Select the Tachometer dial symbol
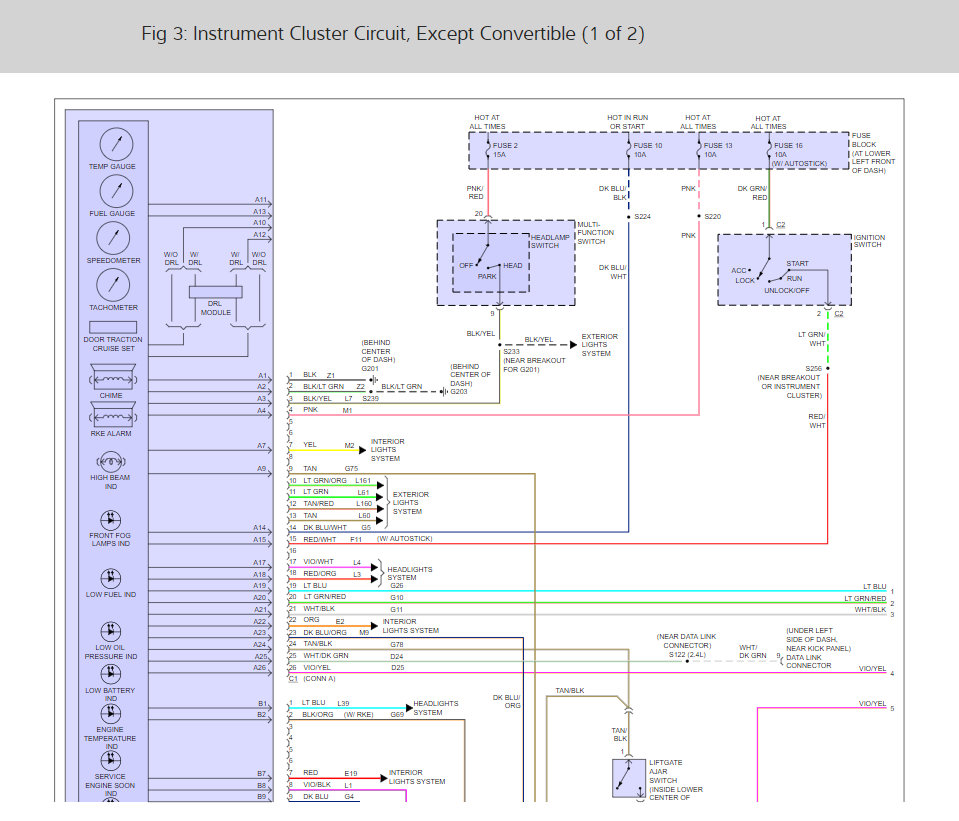This screenshot has height=821, width=959. (113, 285)
